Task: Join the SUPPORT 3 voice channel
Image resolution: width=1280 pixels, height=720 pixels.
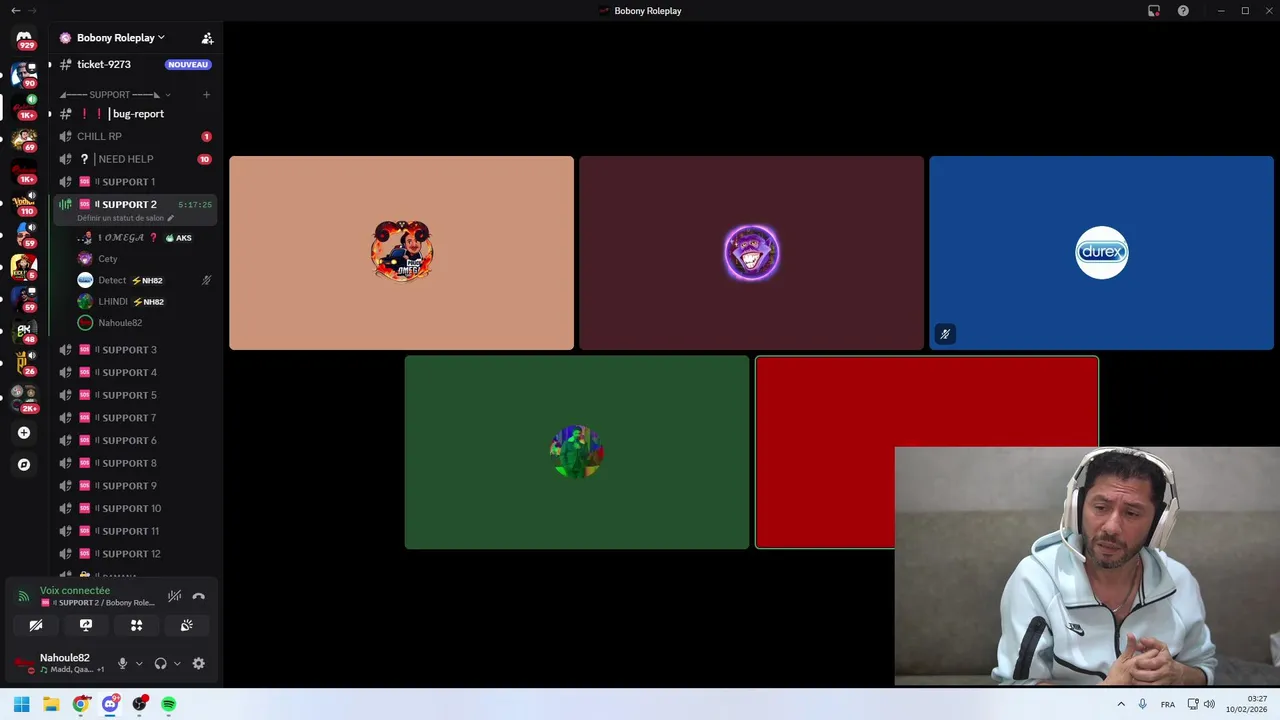Action: coord(134,350)
